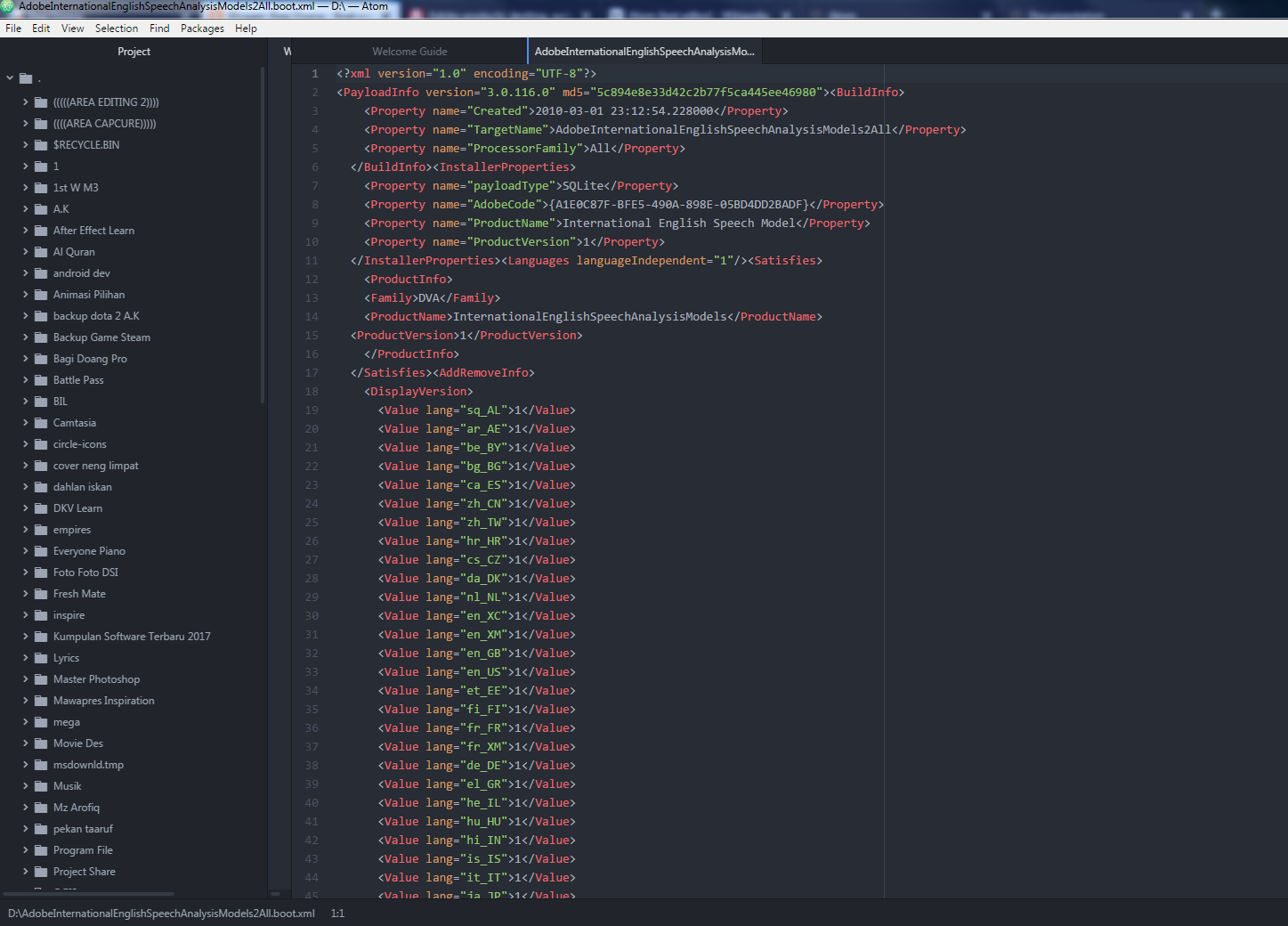Open the Find menu
This screenshot has width=1288, height=926.
tap(159, 28)
